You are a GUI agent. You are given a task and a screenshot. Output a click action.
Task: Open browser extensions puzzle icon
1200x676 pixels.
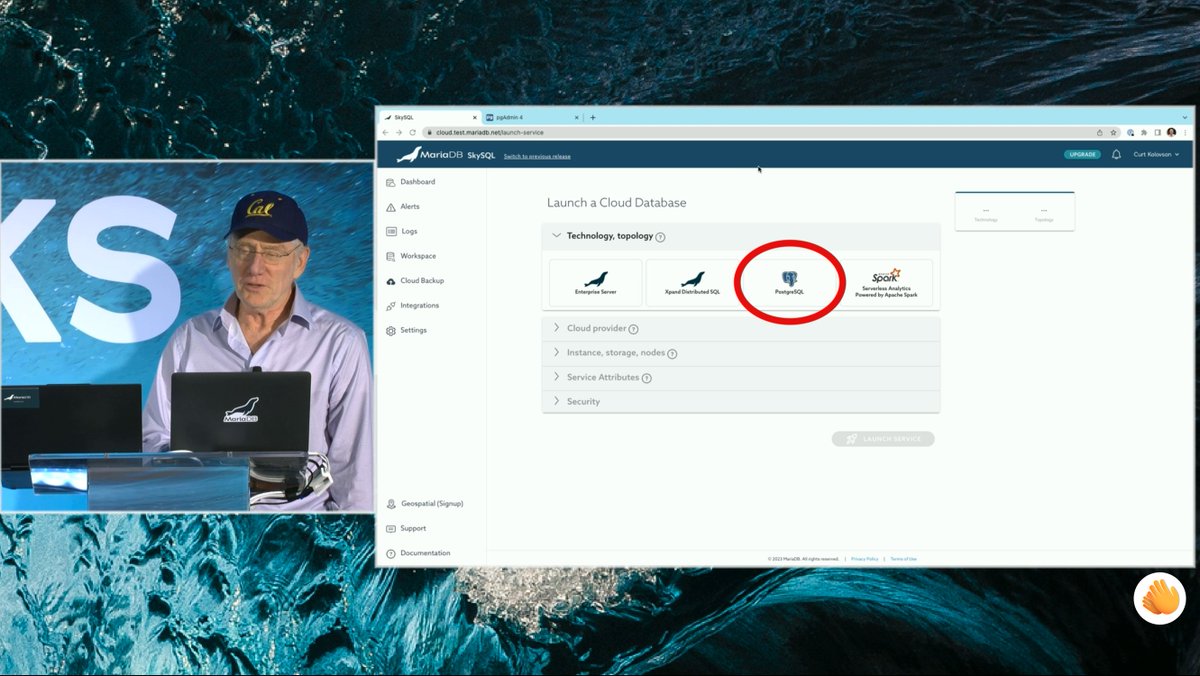pos(1144,132)
